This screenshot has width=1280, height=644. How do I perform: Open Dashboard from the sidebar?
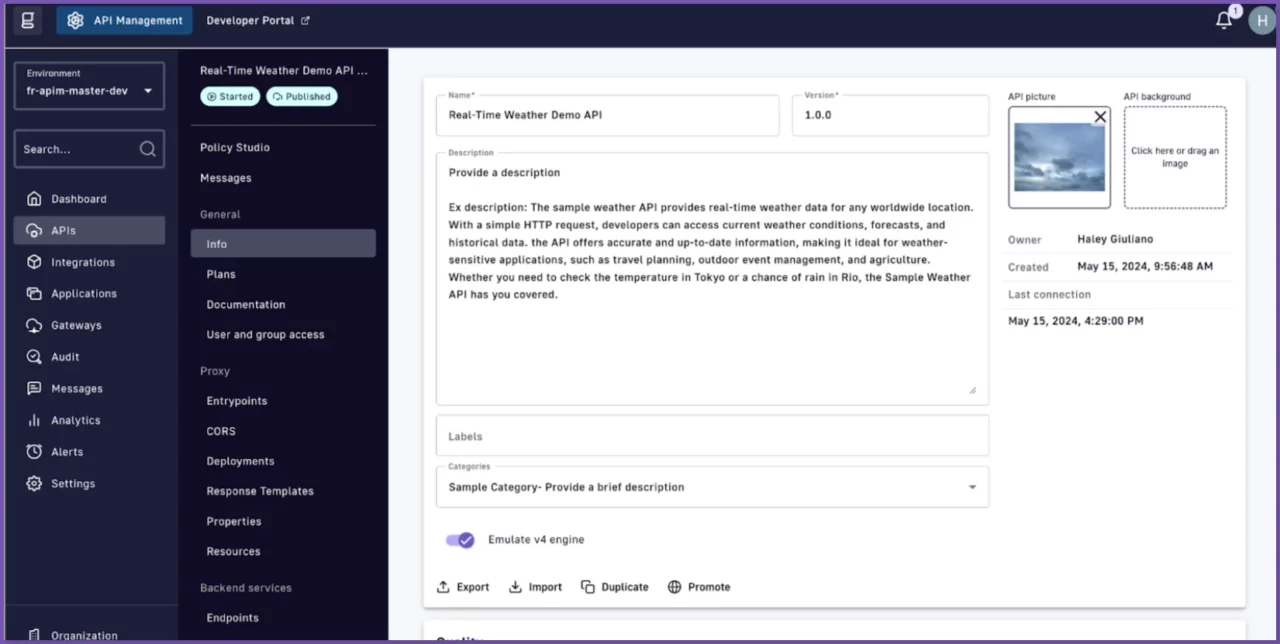pos(78,199)
